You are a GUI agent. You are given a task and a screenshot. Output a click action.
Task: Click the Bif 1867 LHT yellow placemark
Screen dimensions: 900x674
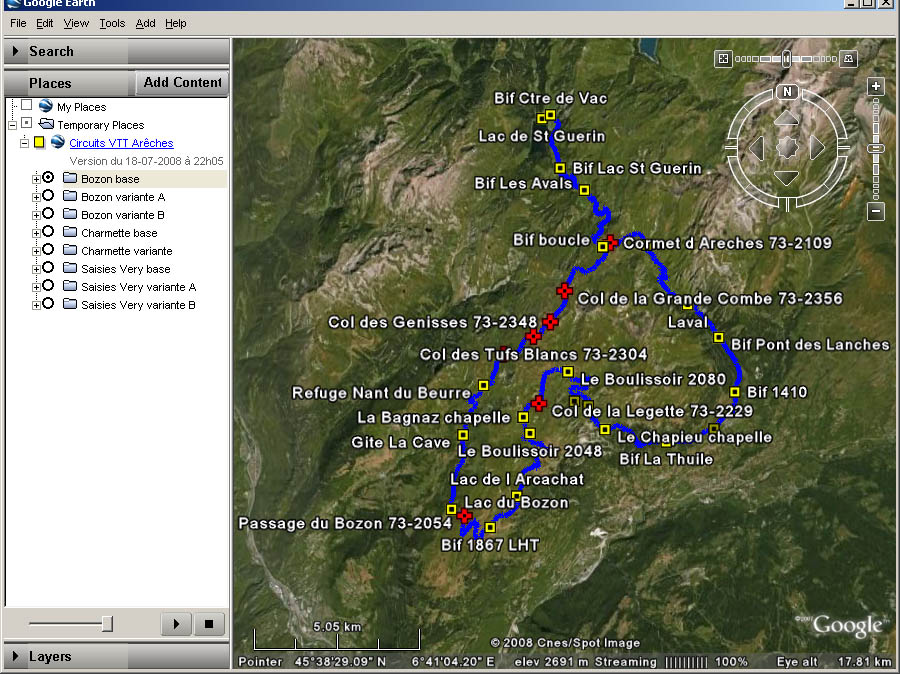tap(490, 527)
